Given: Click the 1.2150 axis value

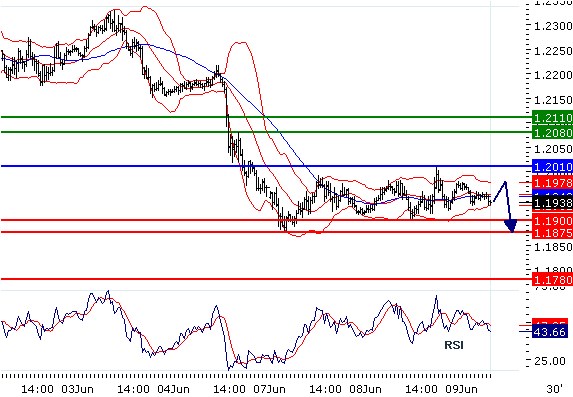Looking at the screenshot, I should 553,99.
